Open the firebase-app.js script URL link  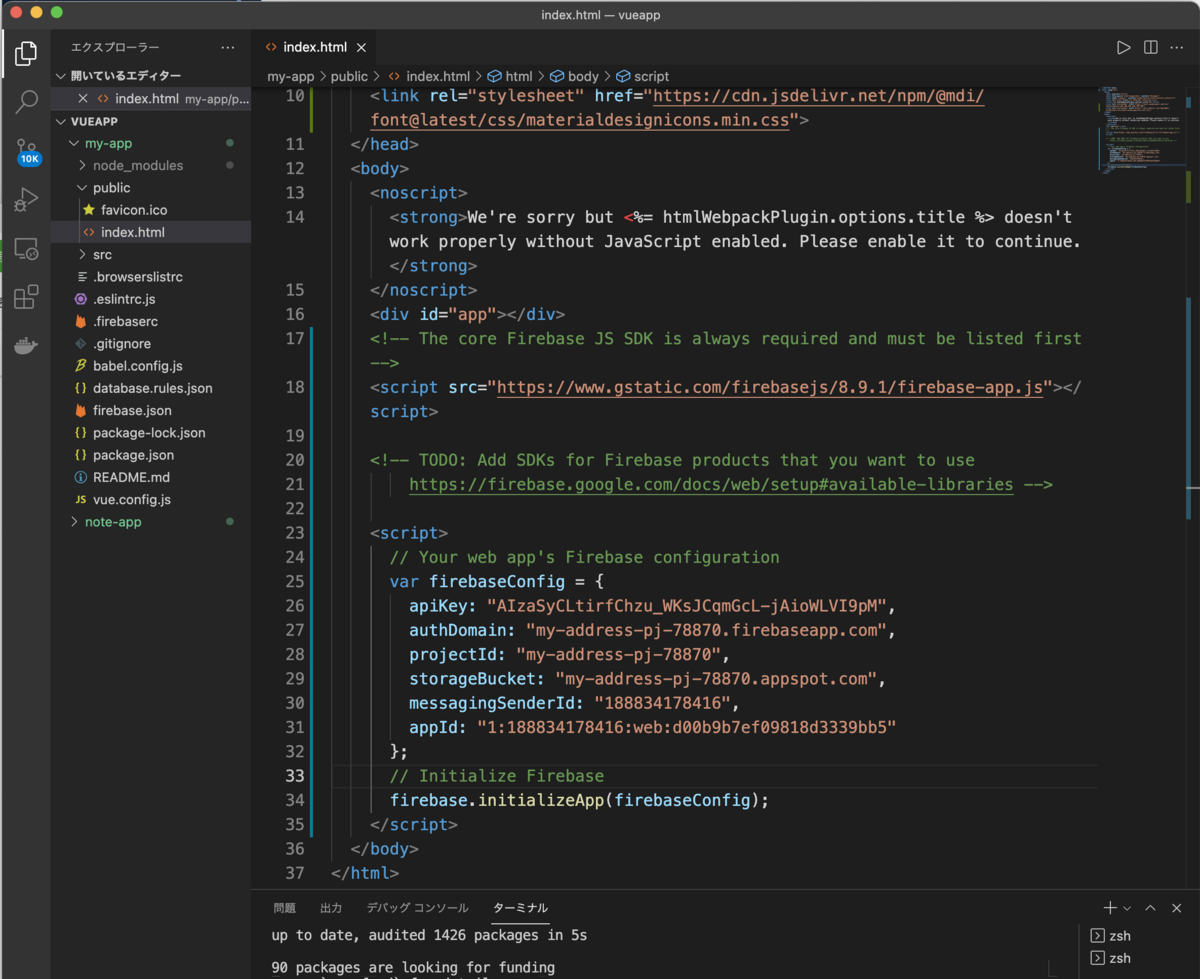769,387
